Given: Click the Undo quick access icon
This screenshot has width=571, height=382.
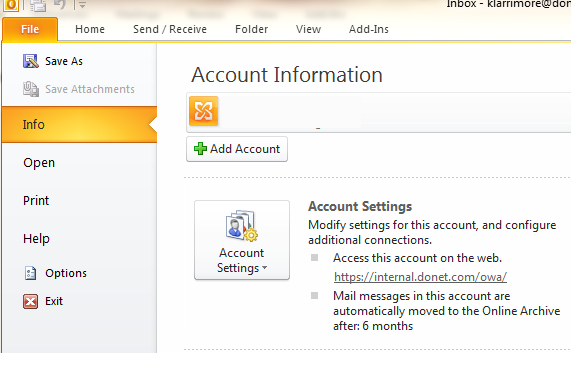Looking at the screenshot, I should (x=60, y=4).
